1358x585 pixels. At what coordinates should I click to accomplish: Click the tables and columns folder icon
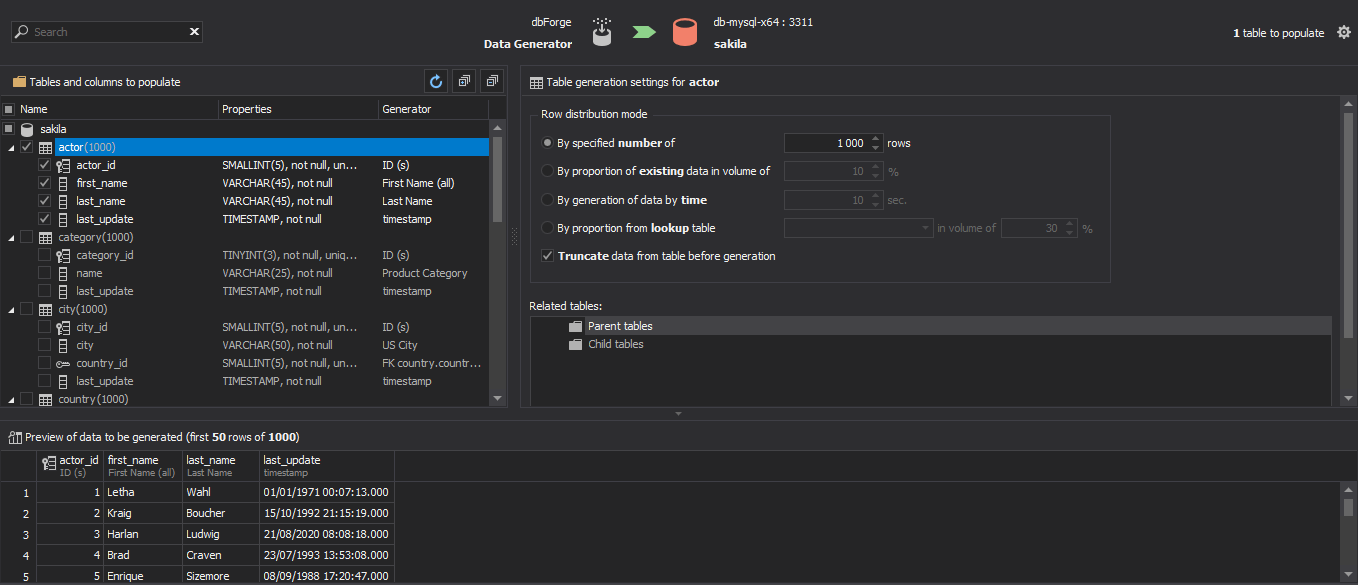click(19, 82)
